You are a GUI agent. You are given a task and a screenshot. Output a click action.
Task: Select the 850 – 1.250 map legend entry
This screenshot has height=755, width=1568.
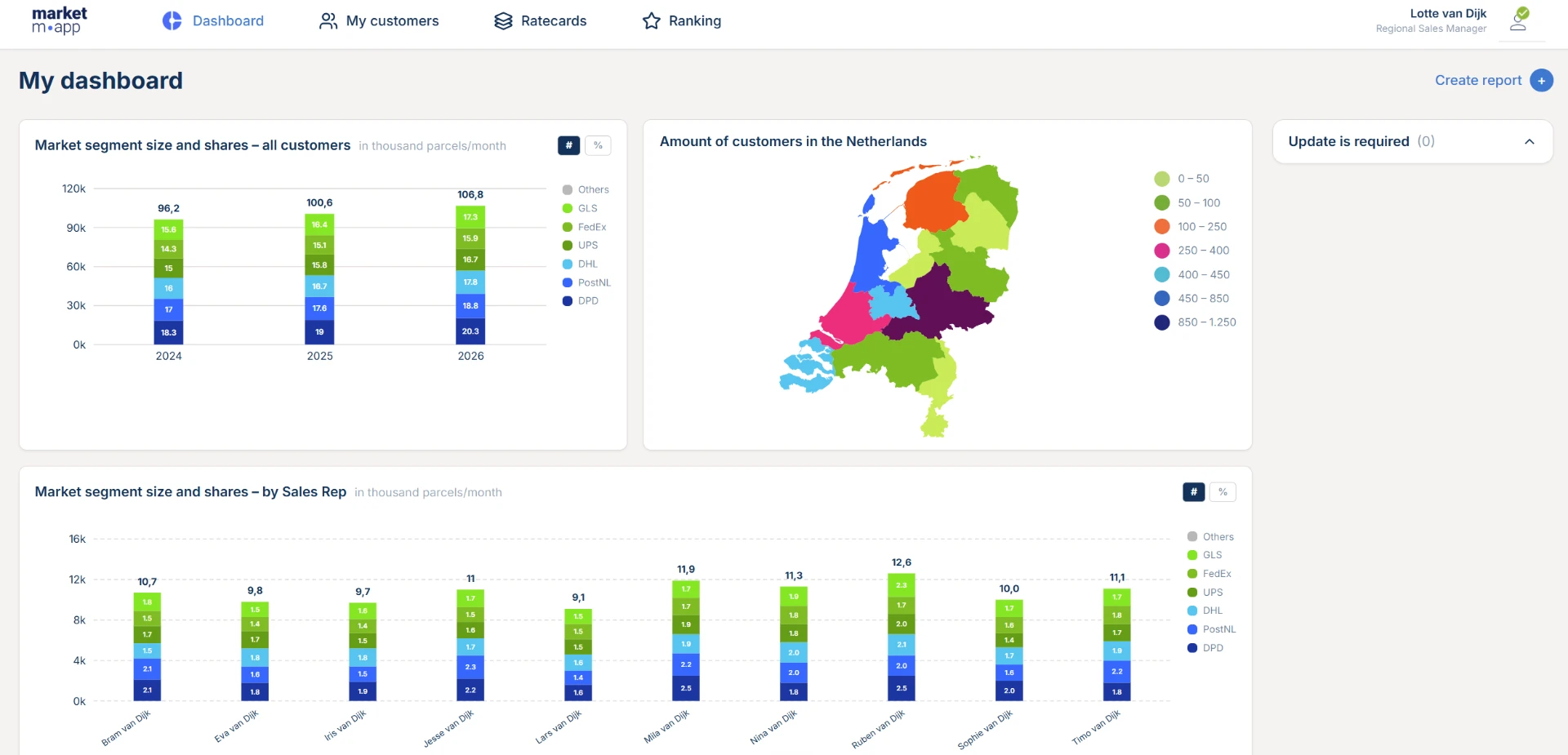click(1195, 322)
